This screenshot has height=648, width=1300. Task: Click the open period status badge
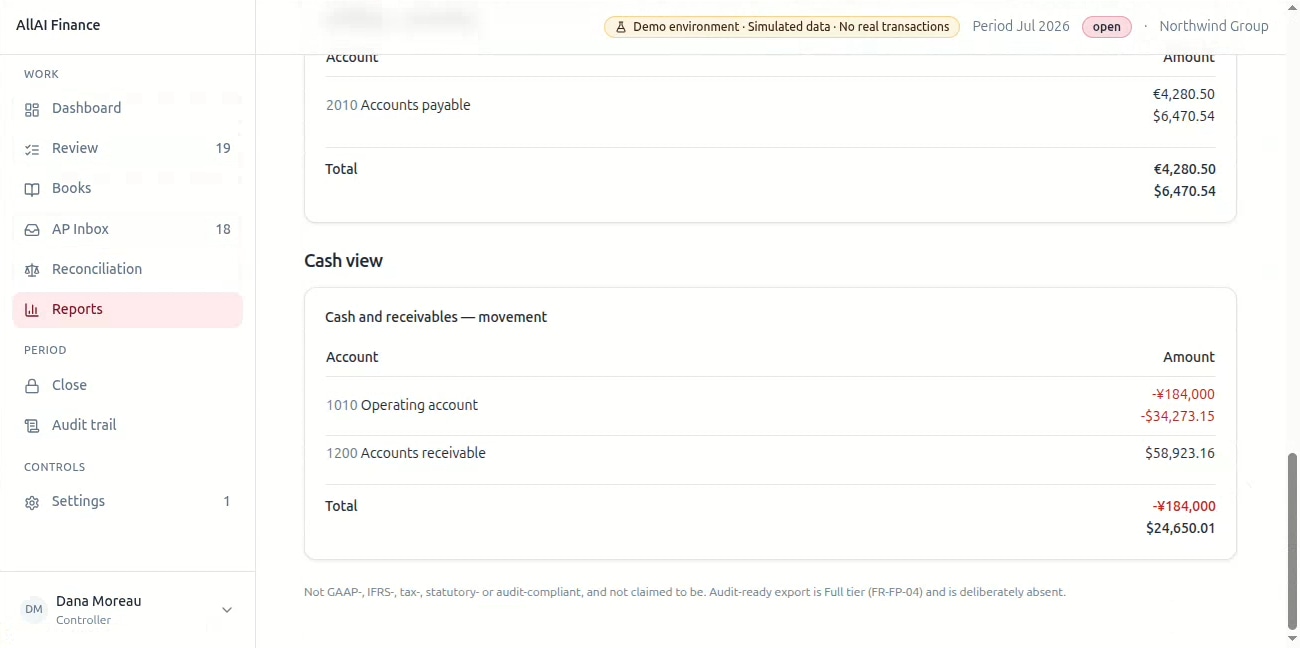[1107, 27]
